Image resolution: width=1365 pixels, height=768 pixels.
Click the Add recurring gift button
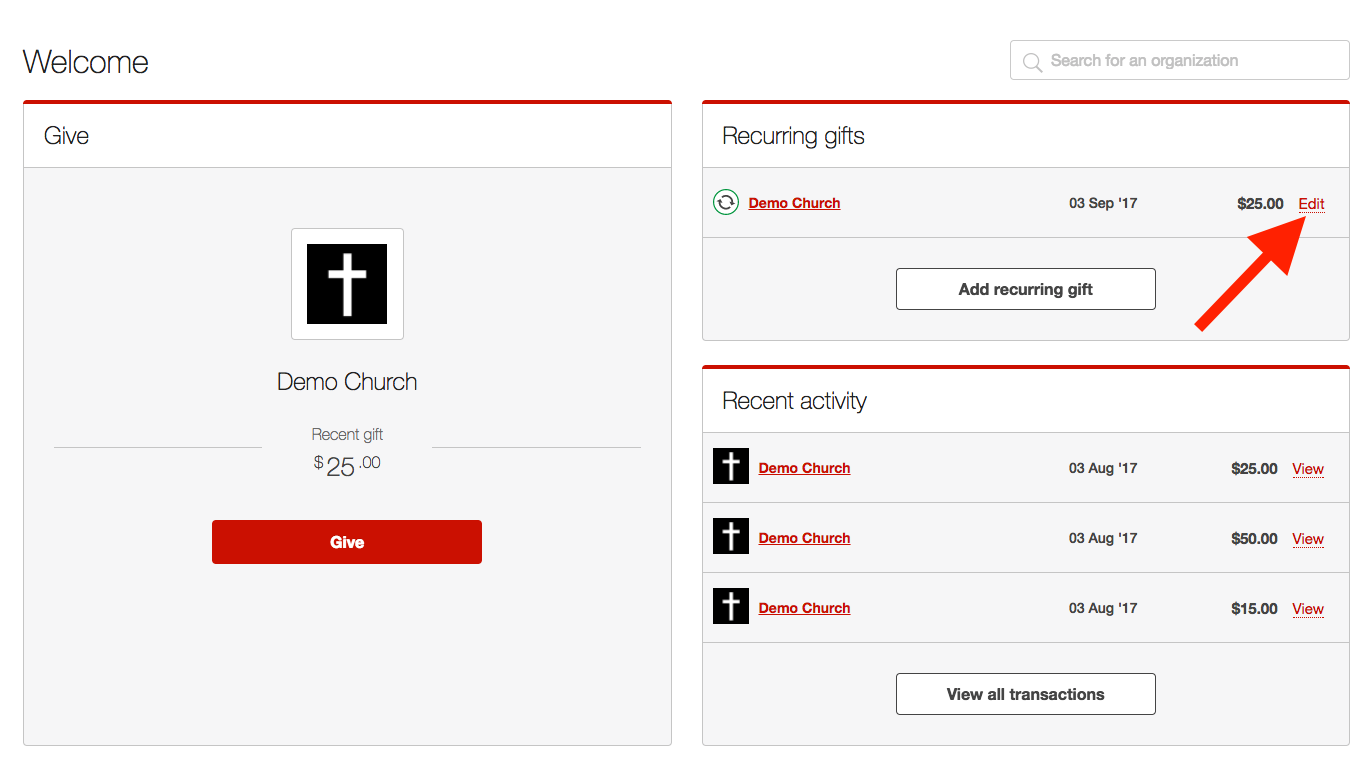(x=1025, y=289)
